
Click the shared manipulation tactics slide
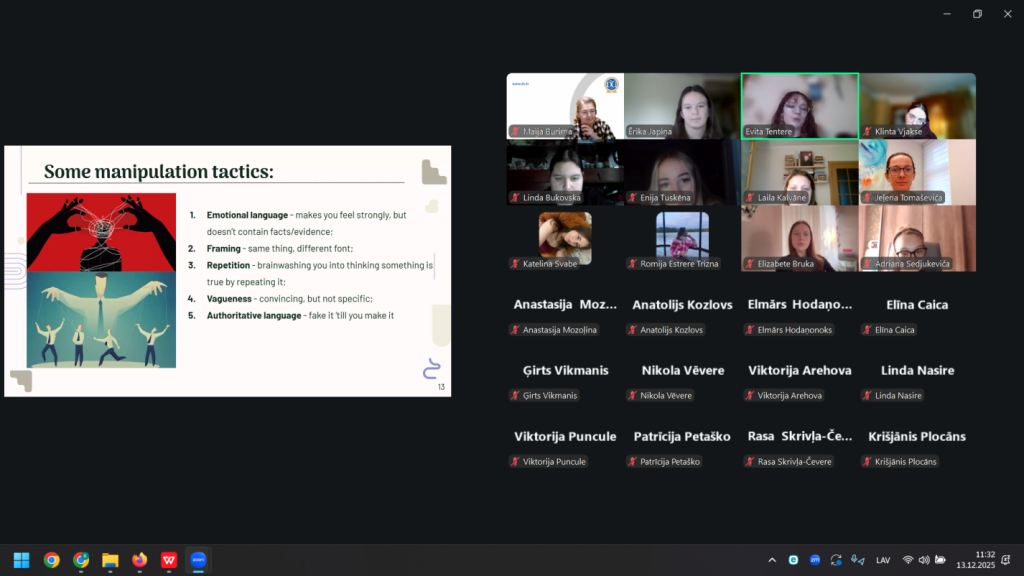tap(228, 271)
